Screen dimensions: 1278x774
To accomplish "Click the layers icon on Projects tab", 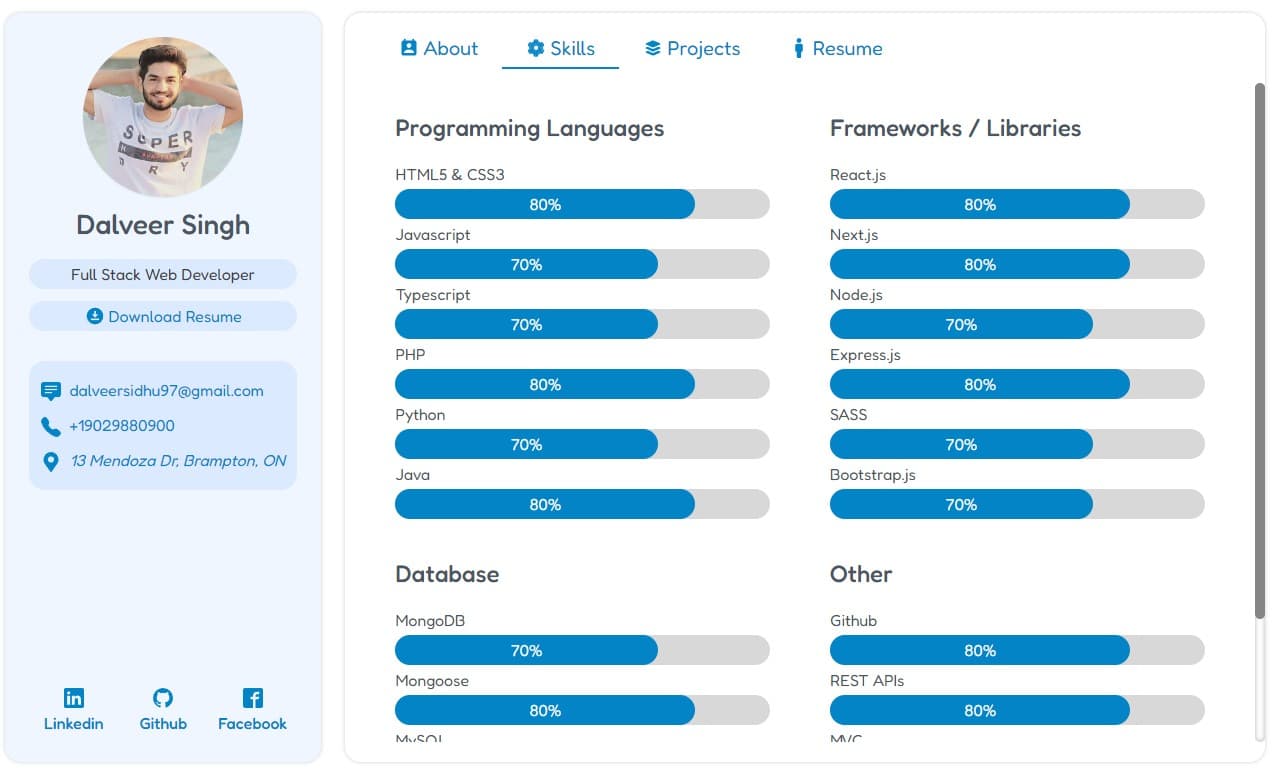I will (653, 48).
